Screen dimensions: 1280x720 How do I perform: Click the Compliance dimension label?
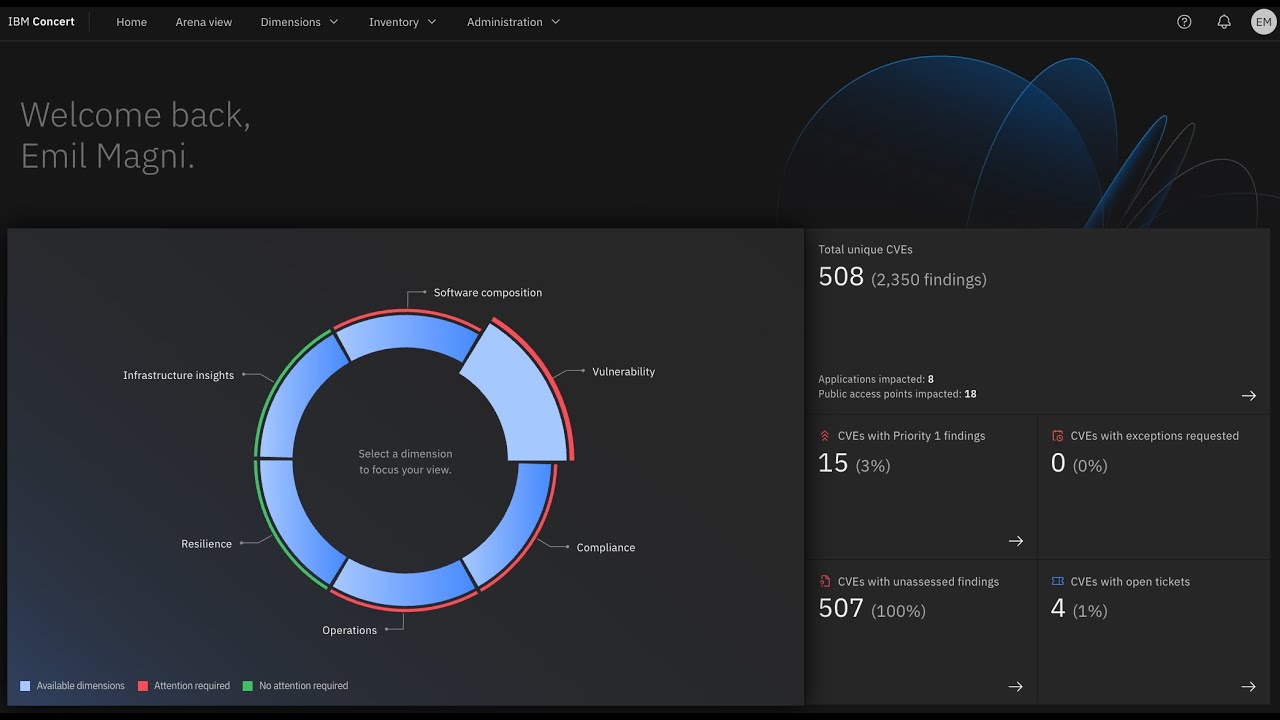tap(606, 548)
